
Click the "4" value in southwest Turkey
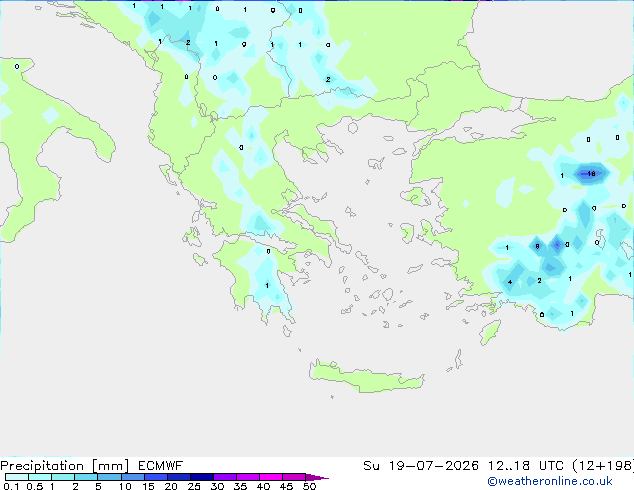click(510, 282)
